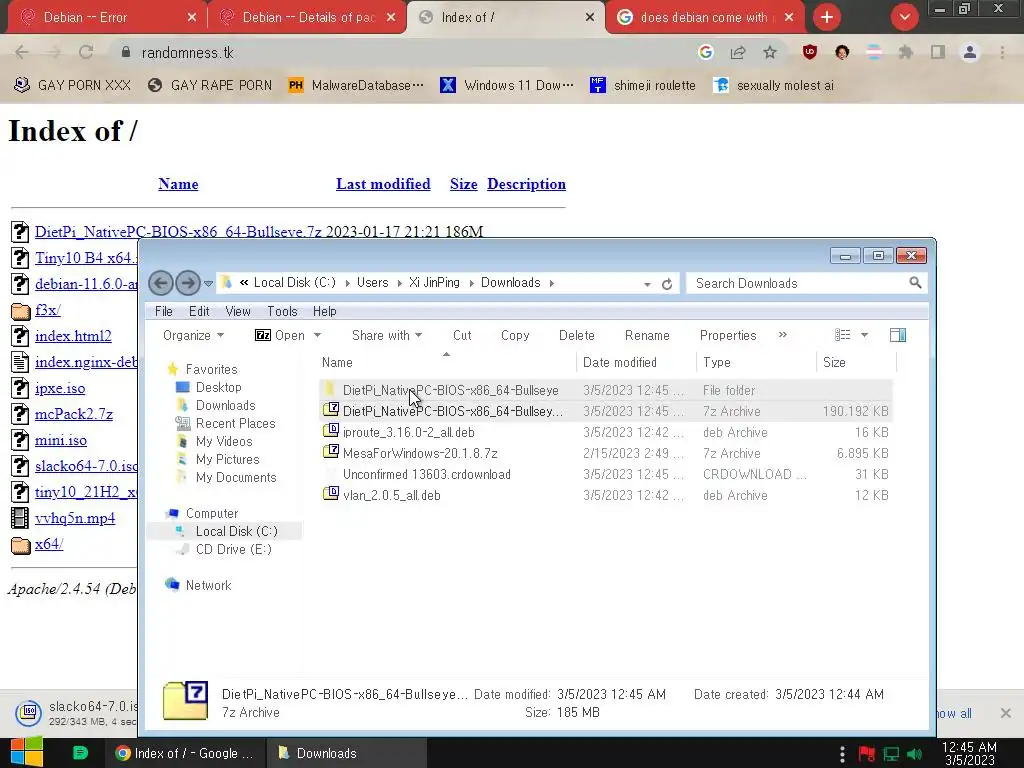Open the MalwareDatabase bookmark
This screenshot has height=768, width=1024.
[x=357, y=86]
